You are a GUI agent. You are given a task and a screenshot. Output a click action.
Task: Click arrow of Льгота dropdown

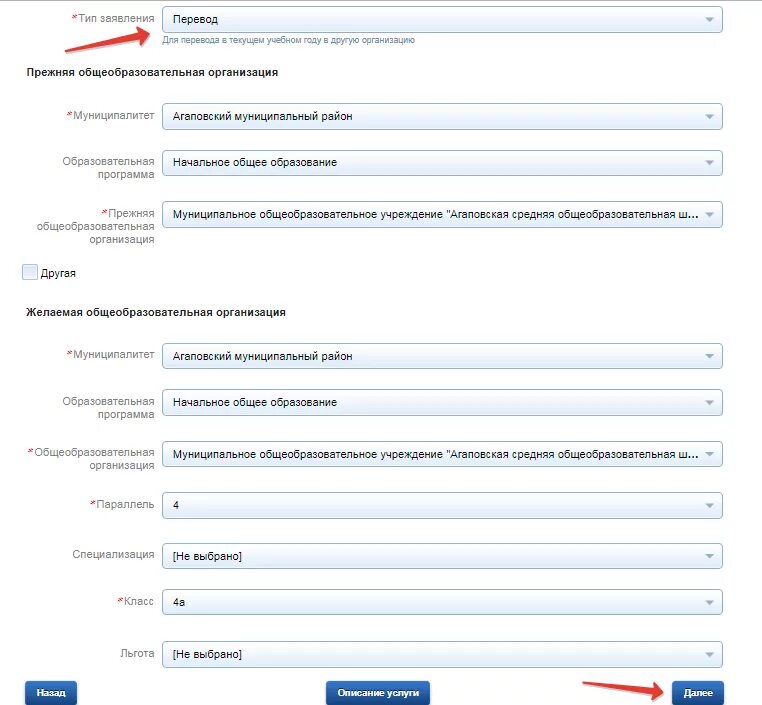coord(709,654)
